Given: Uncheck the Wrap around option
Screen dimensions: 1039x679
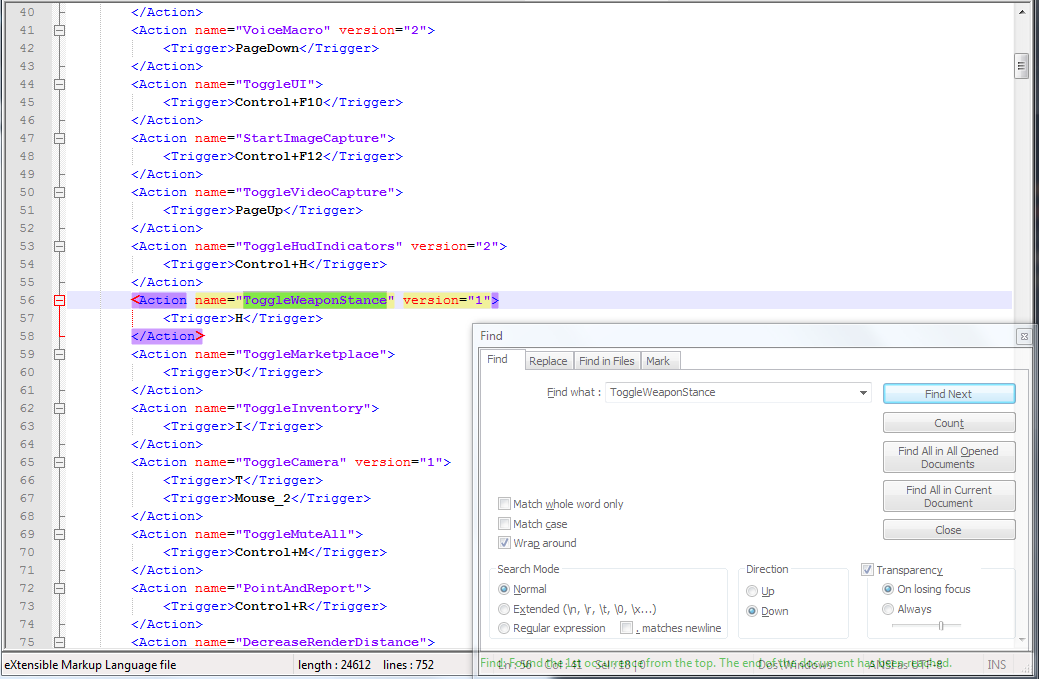Looking at the screenshot, I should (x=504, y=543).
